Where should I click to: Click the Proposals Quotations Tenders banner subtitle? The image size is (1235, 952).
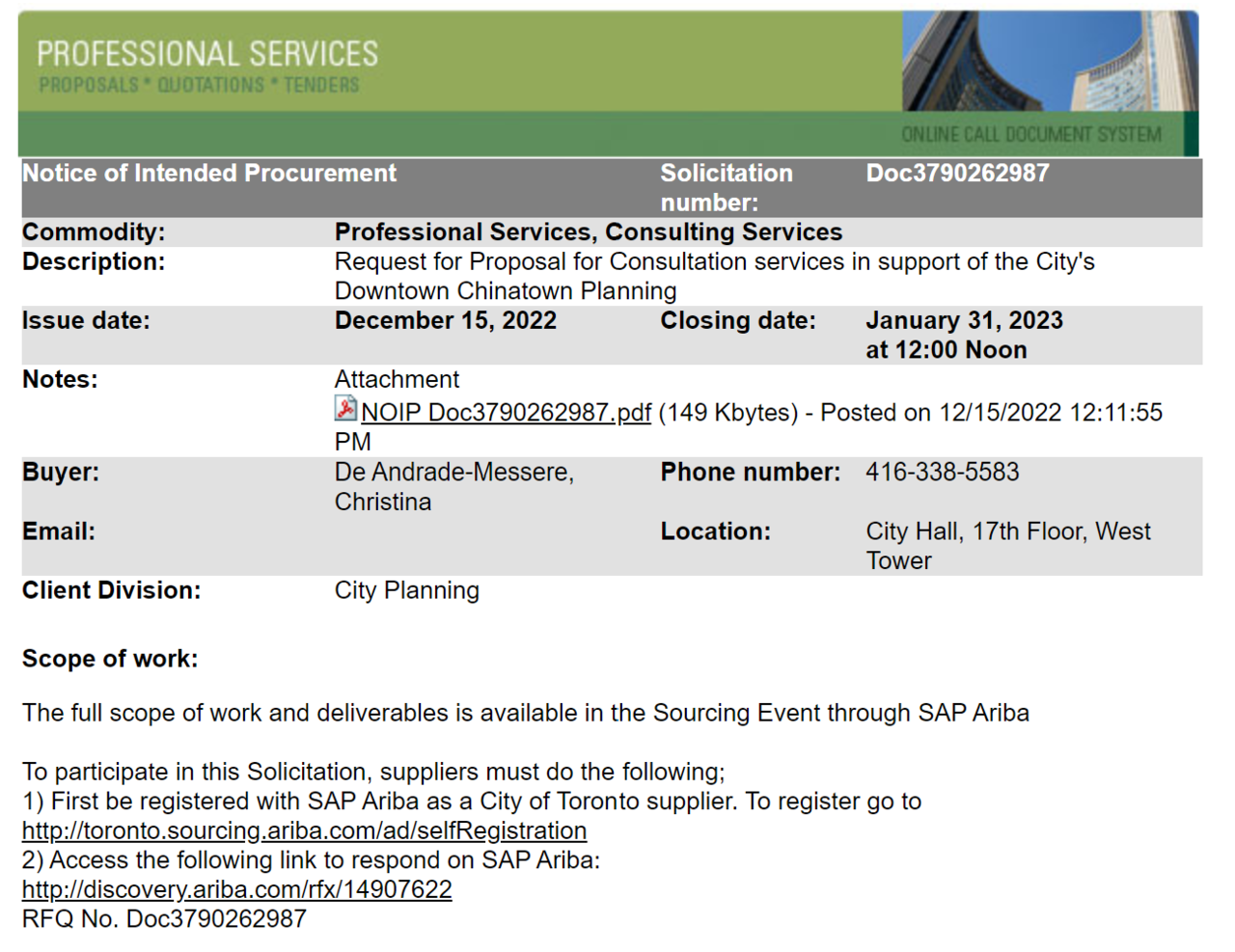pyautogui.click(x=199, y=86)
